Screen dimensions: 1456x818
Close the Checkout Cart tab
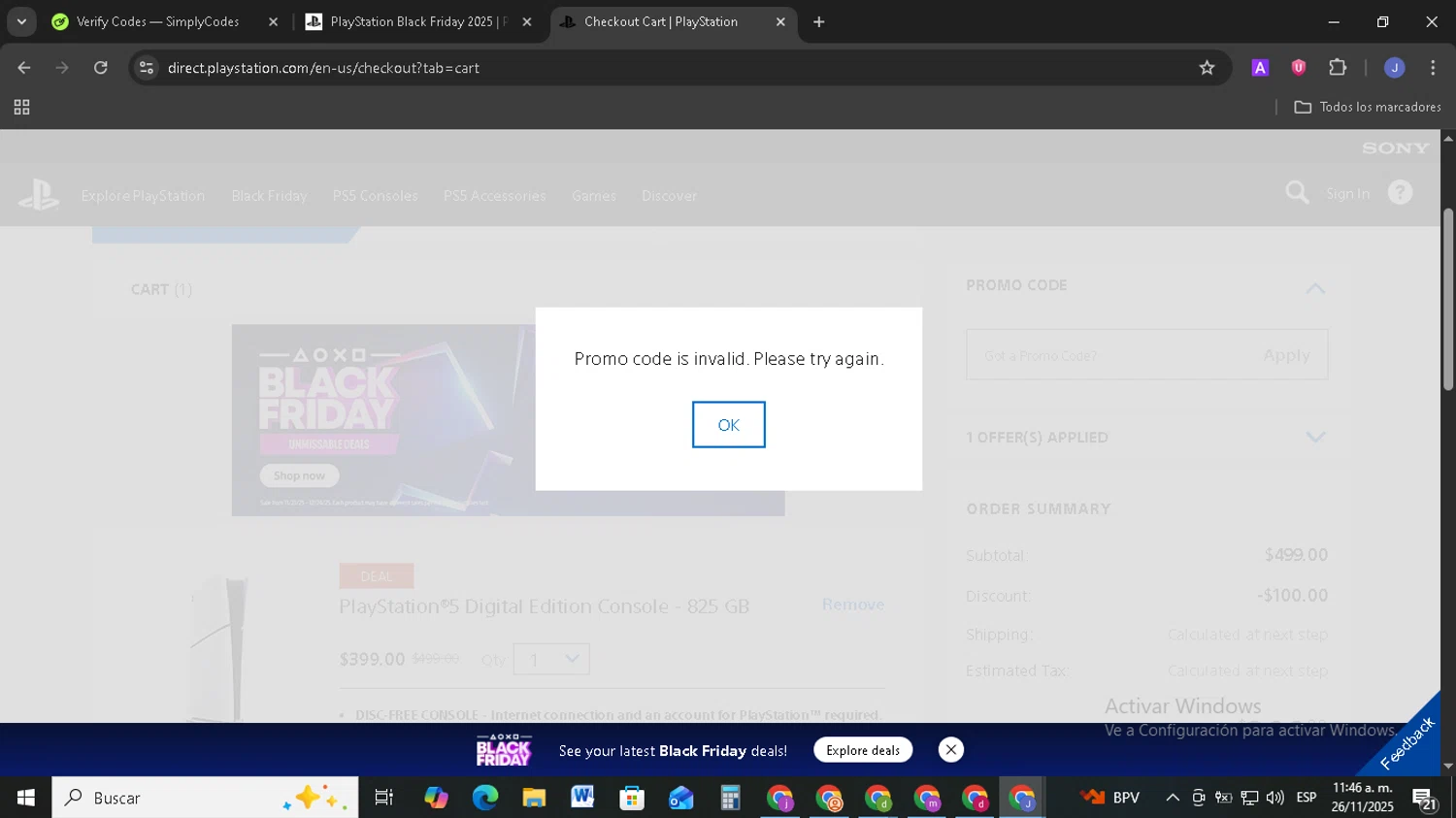[780, 21]
